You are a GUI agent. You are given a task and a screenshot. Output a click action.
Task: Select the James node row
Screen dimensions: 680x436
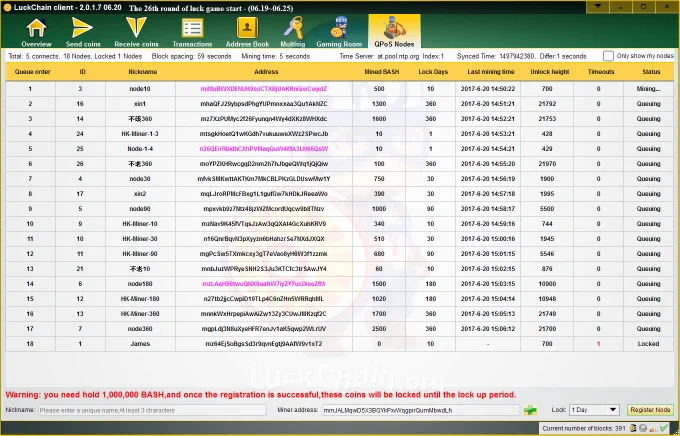pyautogui.click(x=340, y=344)
